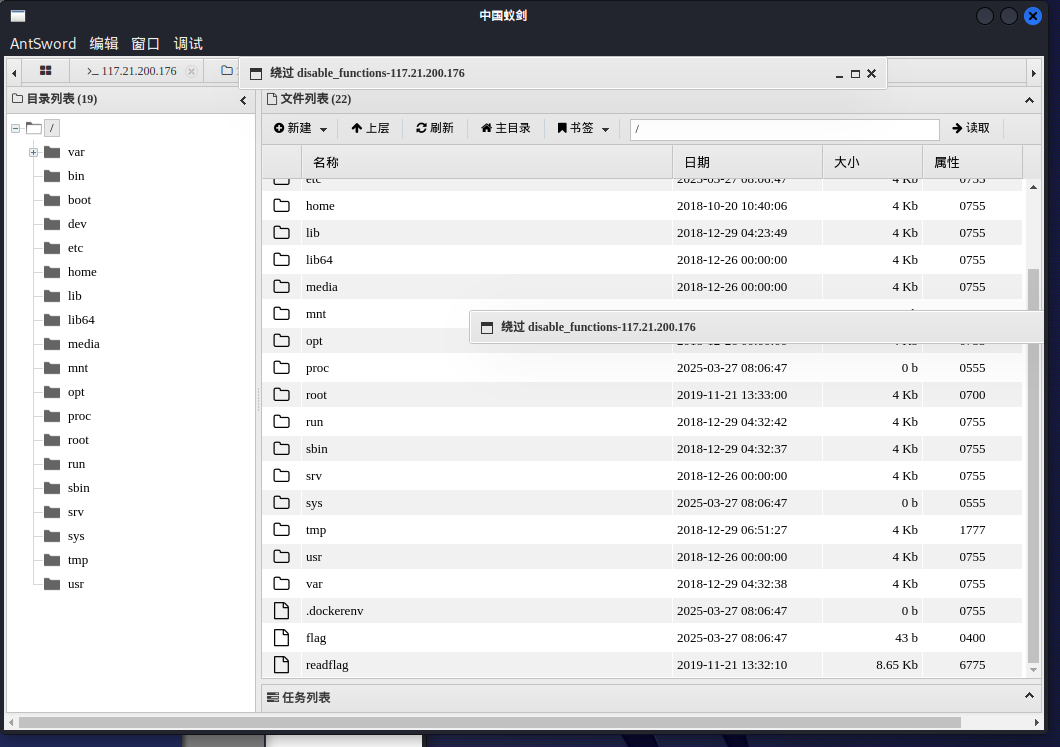Switch to the 117.21.200.176 terminal tab
The width and height of the screenshot is (1060, 747).
pos(132,71)
